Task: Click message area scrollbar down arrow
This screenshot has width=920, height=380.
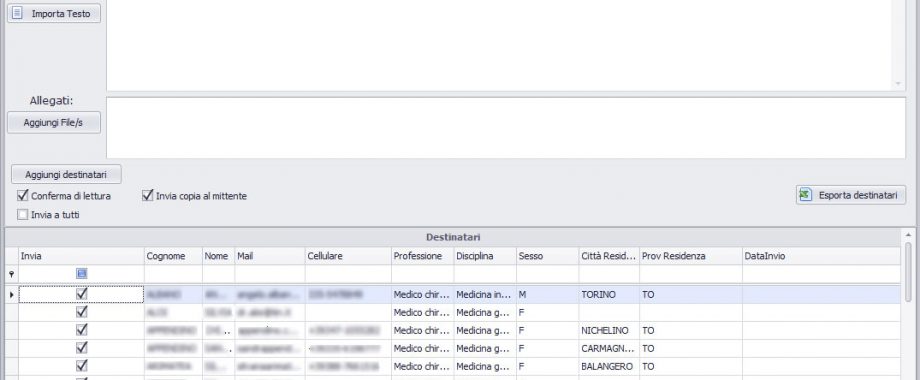Action: click(x=898, y=84)
